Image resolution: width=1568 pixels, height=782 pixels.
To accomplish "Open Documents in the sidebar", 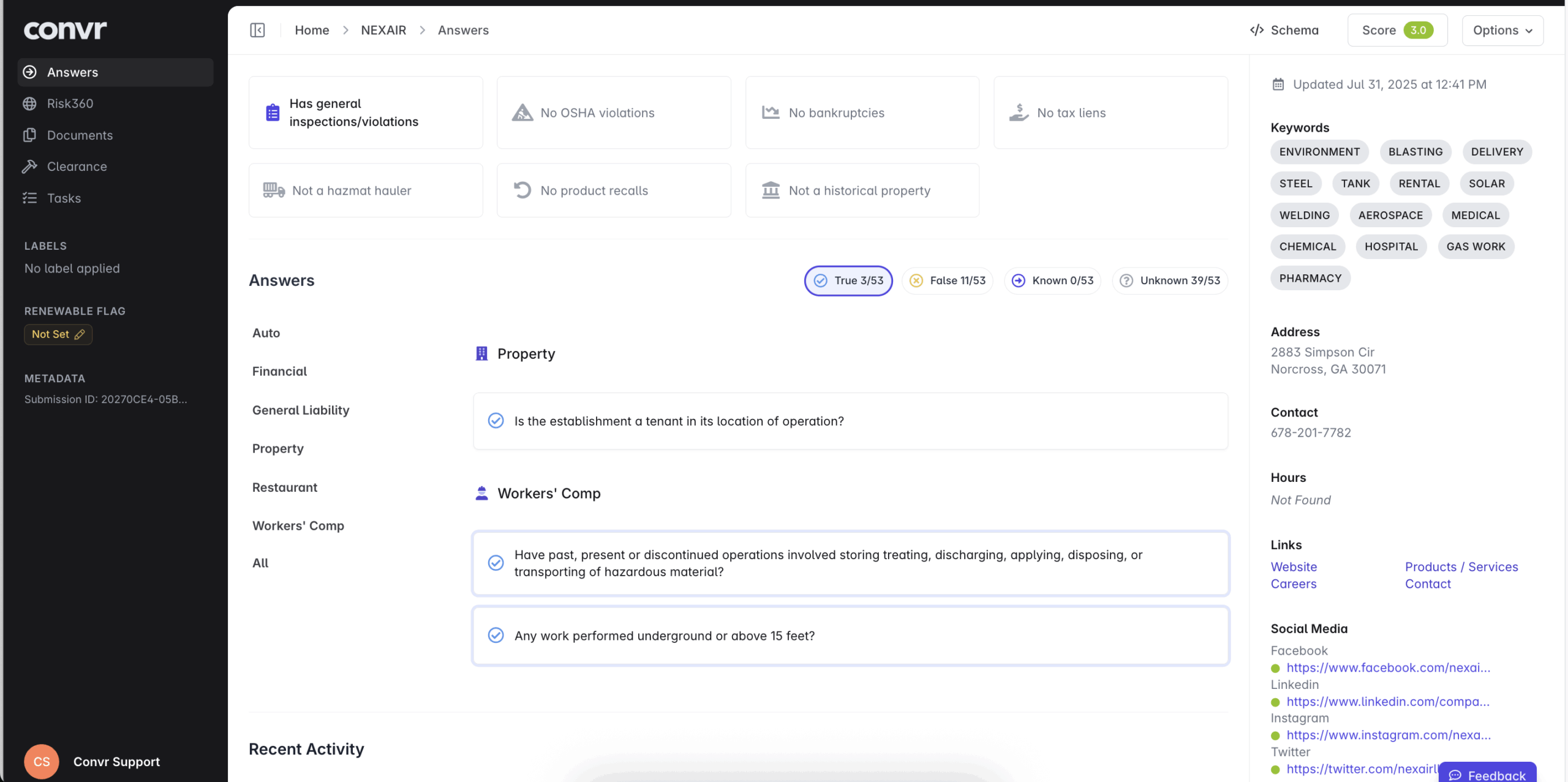I will click(x=80, y=135).
